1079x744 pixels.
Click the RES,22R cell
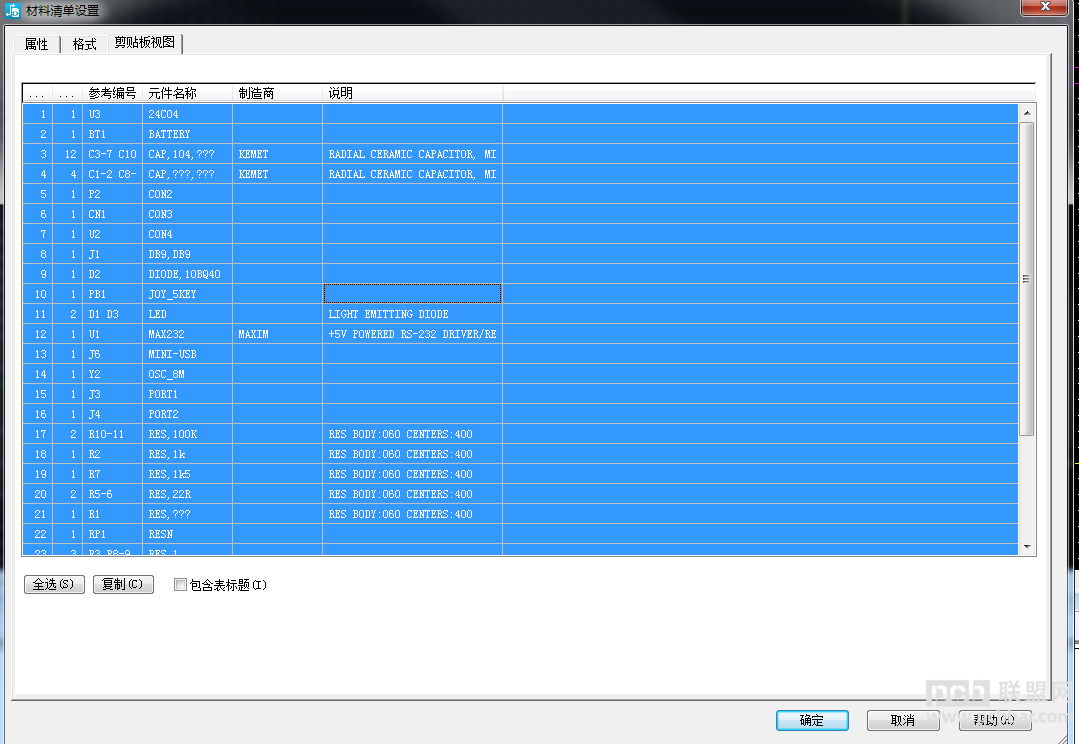pyautogui.click(x=187, y=493)
